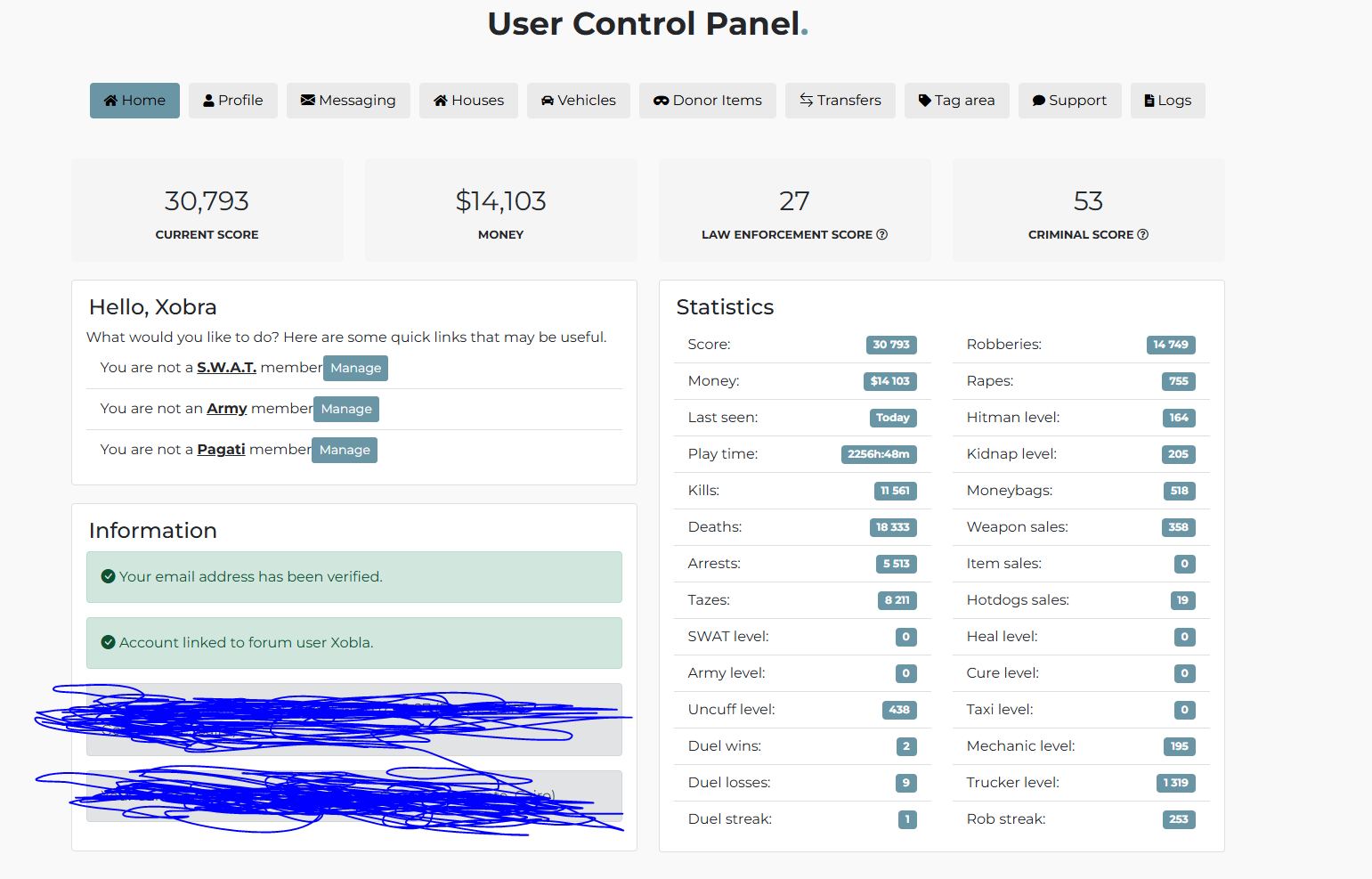The image size is (1372, 879).
Task: Click the Criminal Score question mark icon
Action: point(1143,235)
